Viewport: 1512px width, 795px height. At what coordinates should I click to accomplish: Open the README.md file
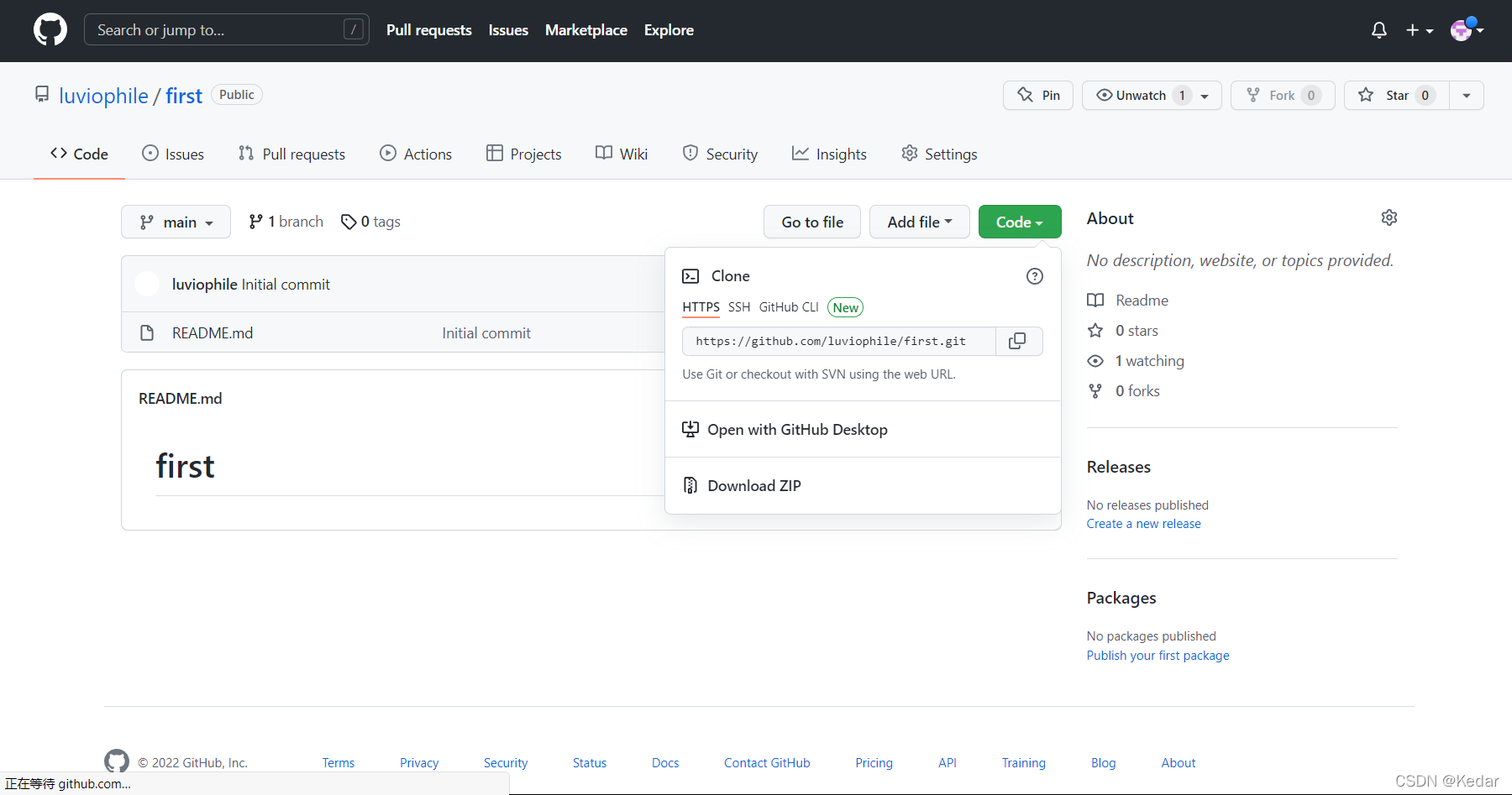pyautogui.click(x=213, y=333)
